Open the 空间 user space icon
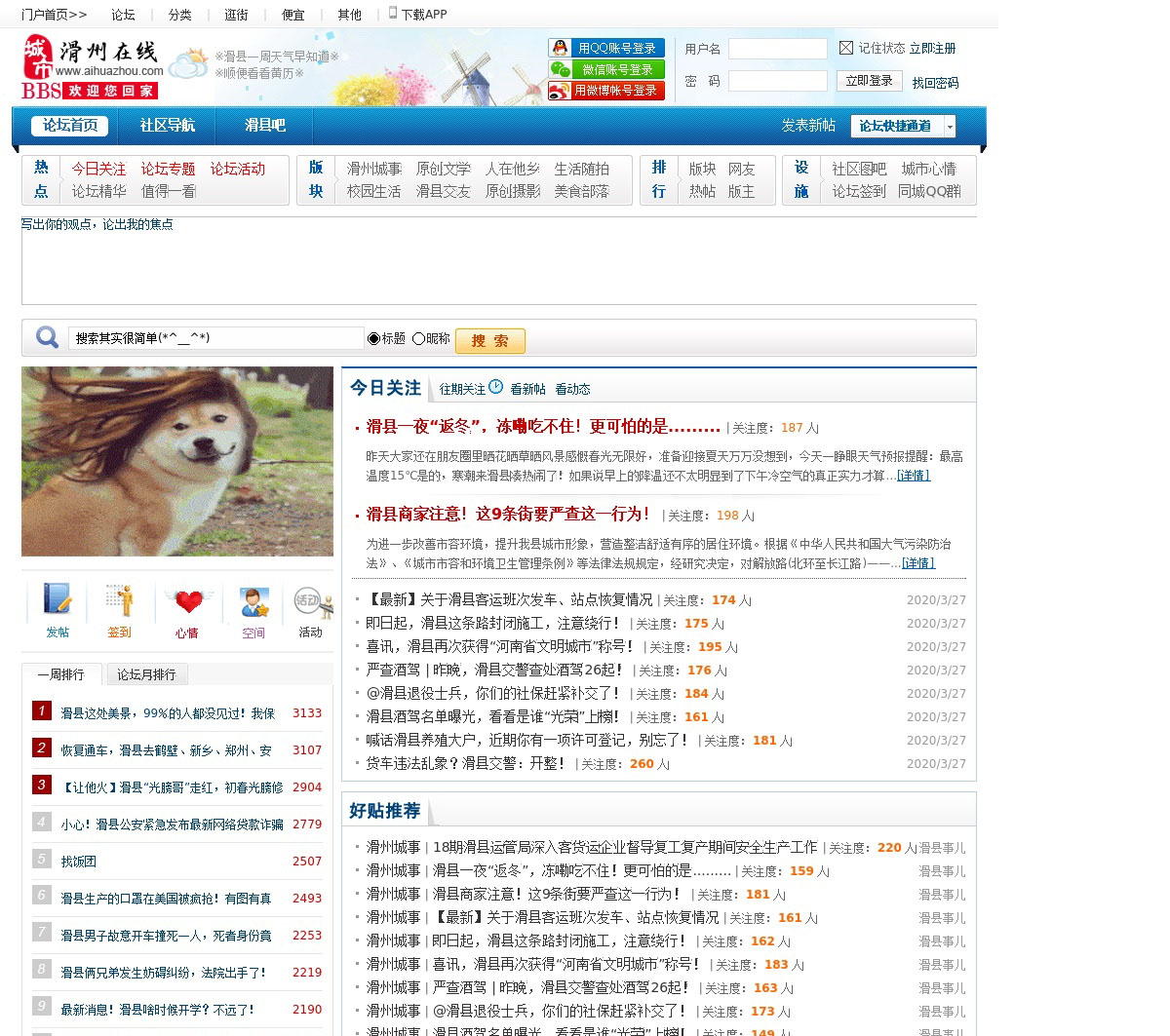1170x1036 pixels. pyautogui.click(x=254, y=602)
